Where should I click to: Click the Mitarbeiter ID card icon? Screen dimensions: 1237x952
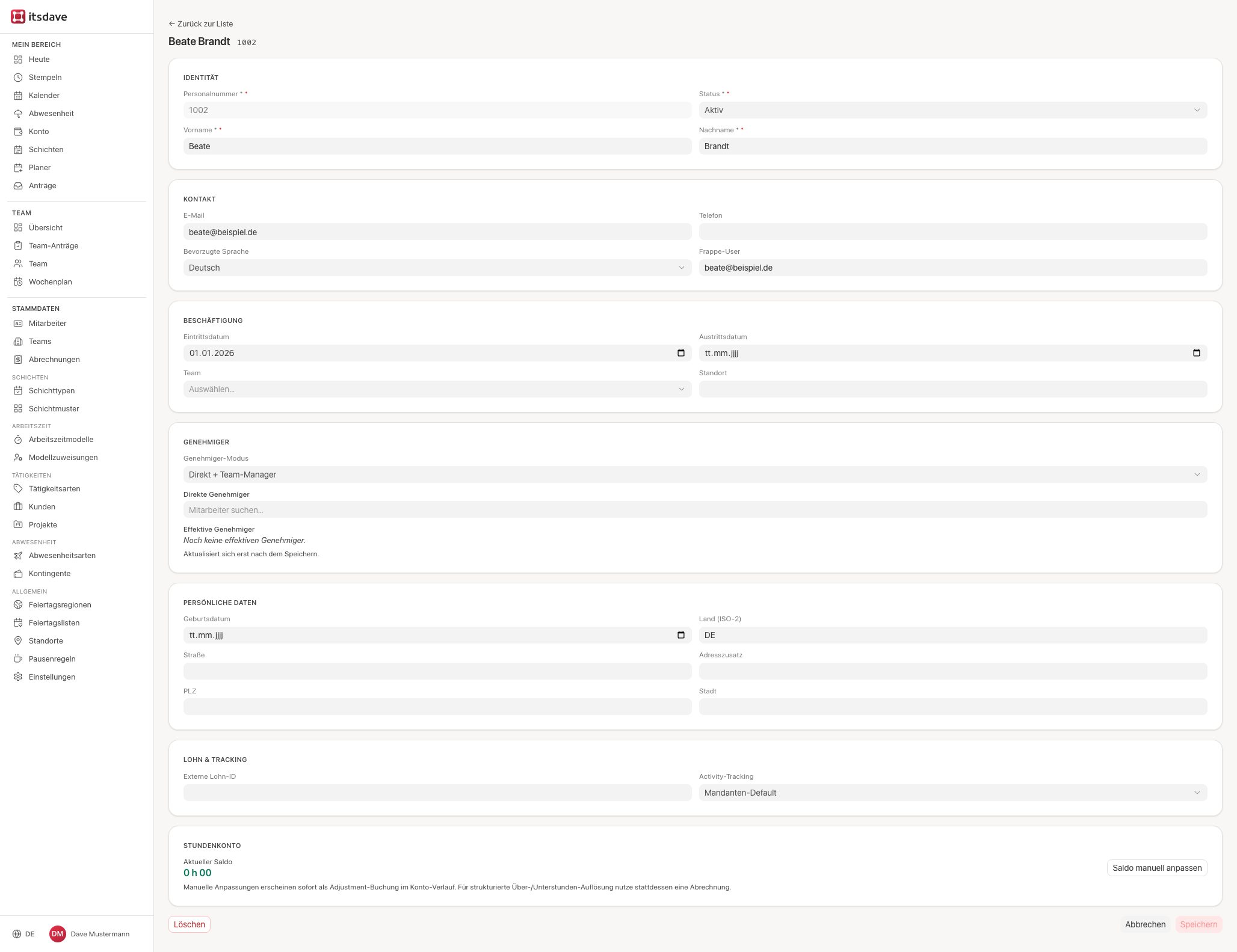click(x=18, y=324)
